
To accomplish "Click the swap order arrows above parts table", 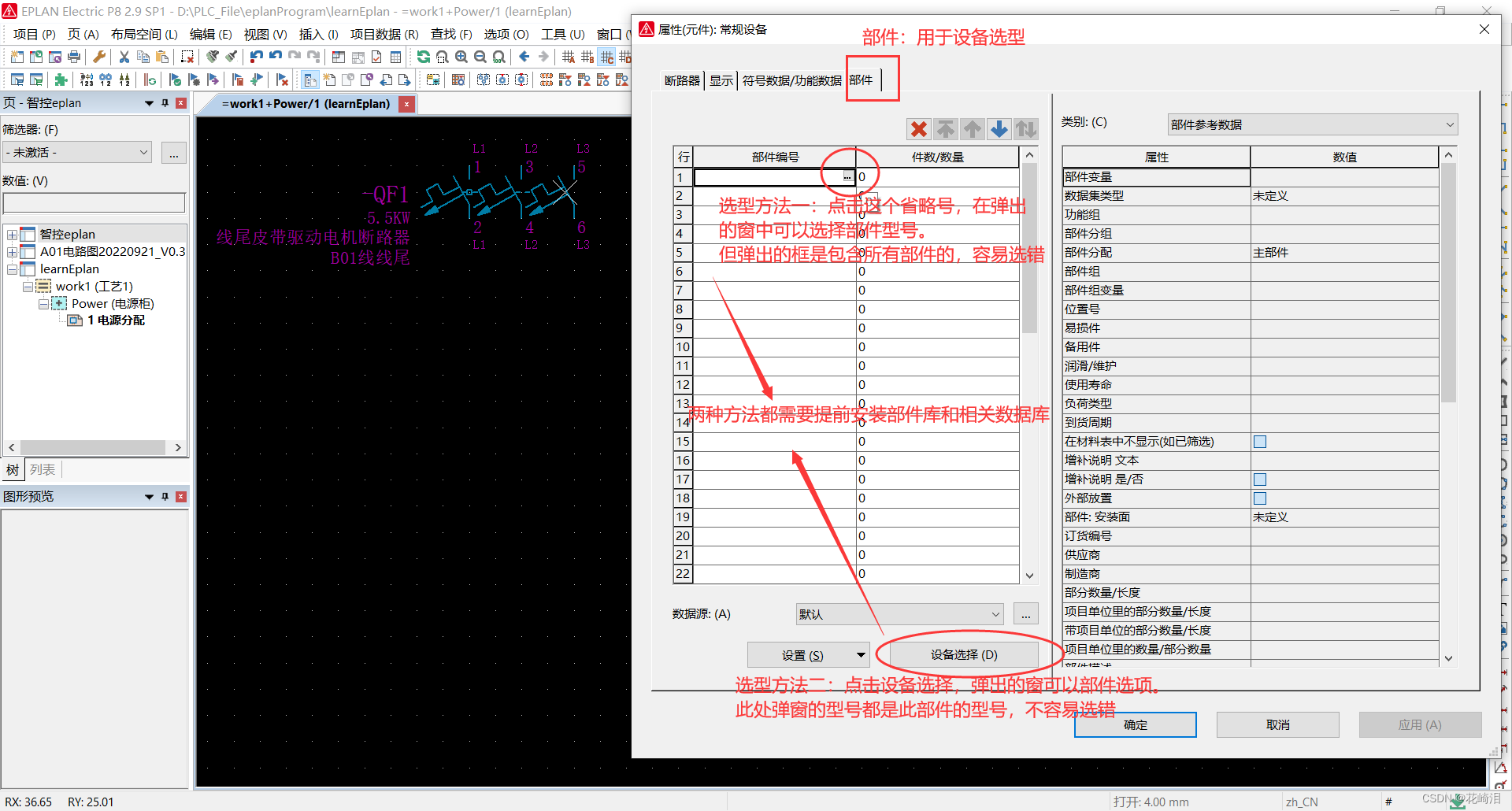I will click(x=1025, y=129).
